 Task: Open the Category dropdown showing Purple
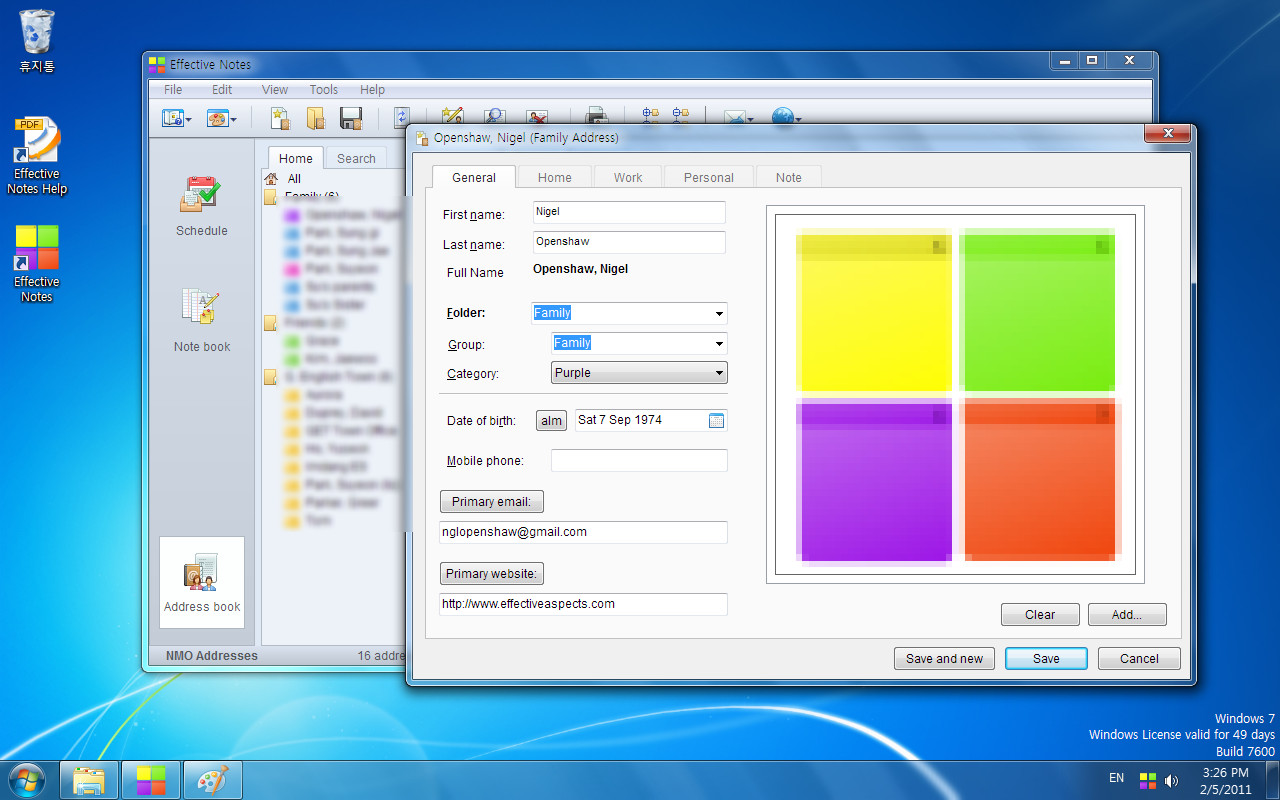tap(639, 373)
